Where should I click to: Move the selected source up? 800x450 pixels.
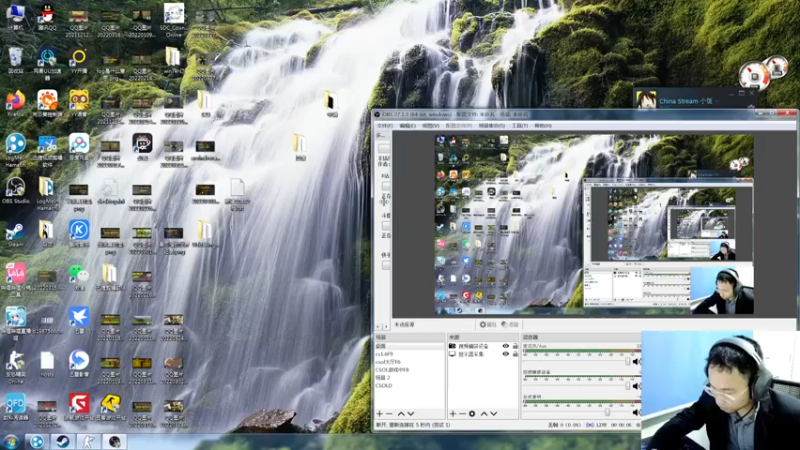point(484,414)
